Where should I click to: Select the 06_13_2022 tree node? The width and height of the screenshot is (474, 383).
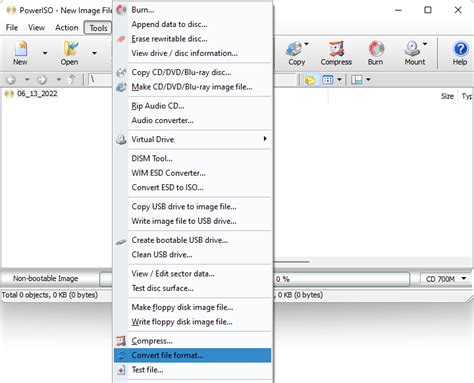pos(37,94)
